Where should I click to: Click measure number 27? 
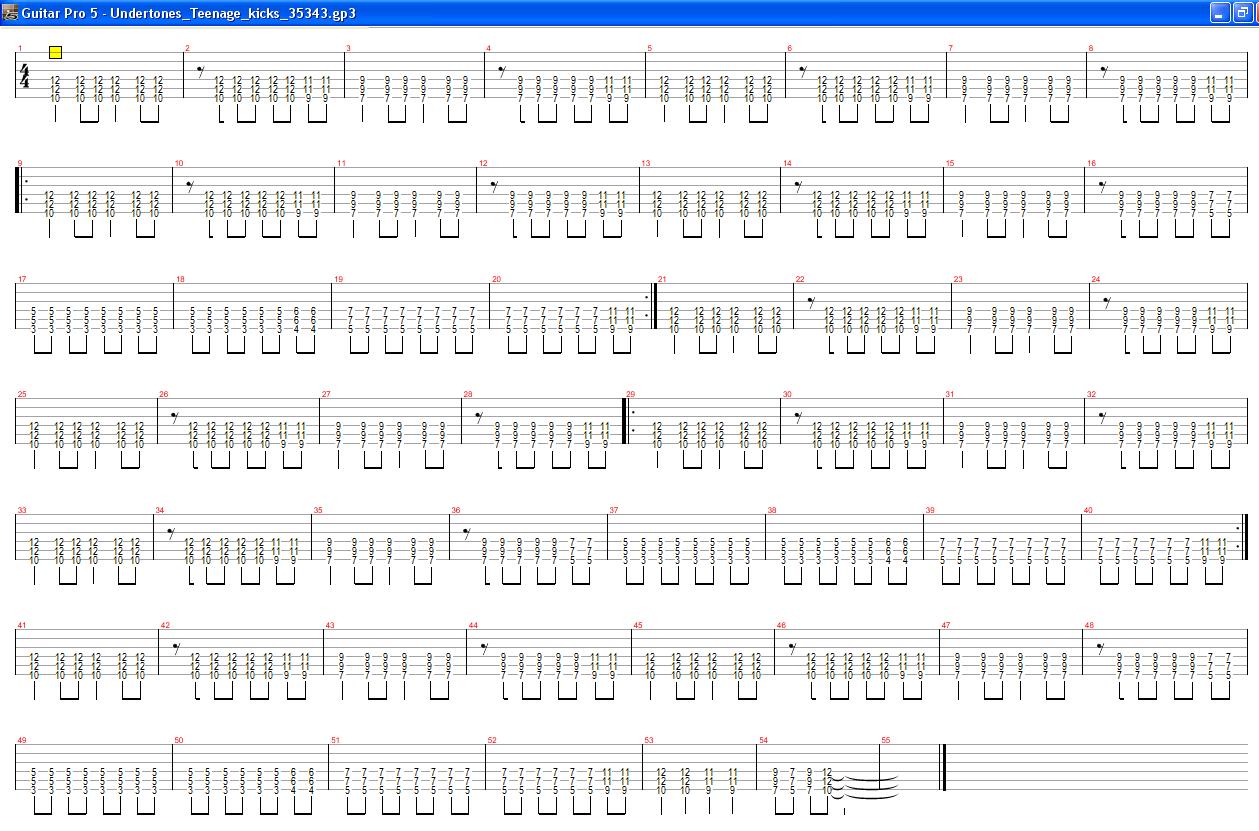click(326, 394)
